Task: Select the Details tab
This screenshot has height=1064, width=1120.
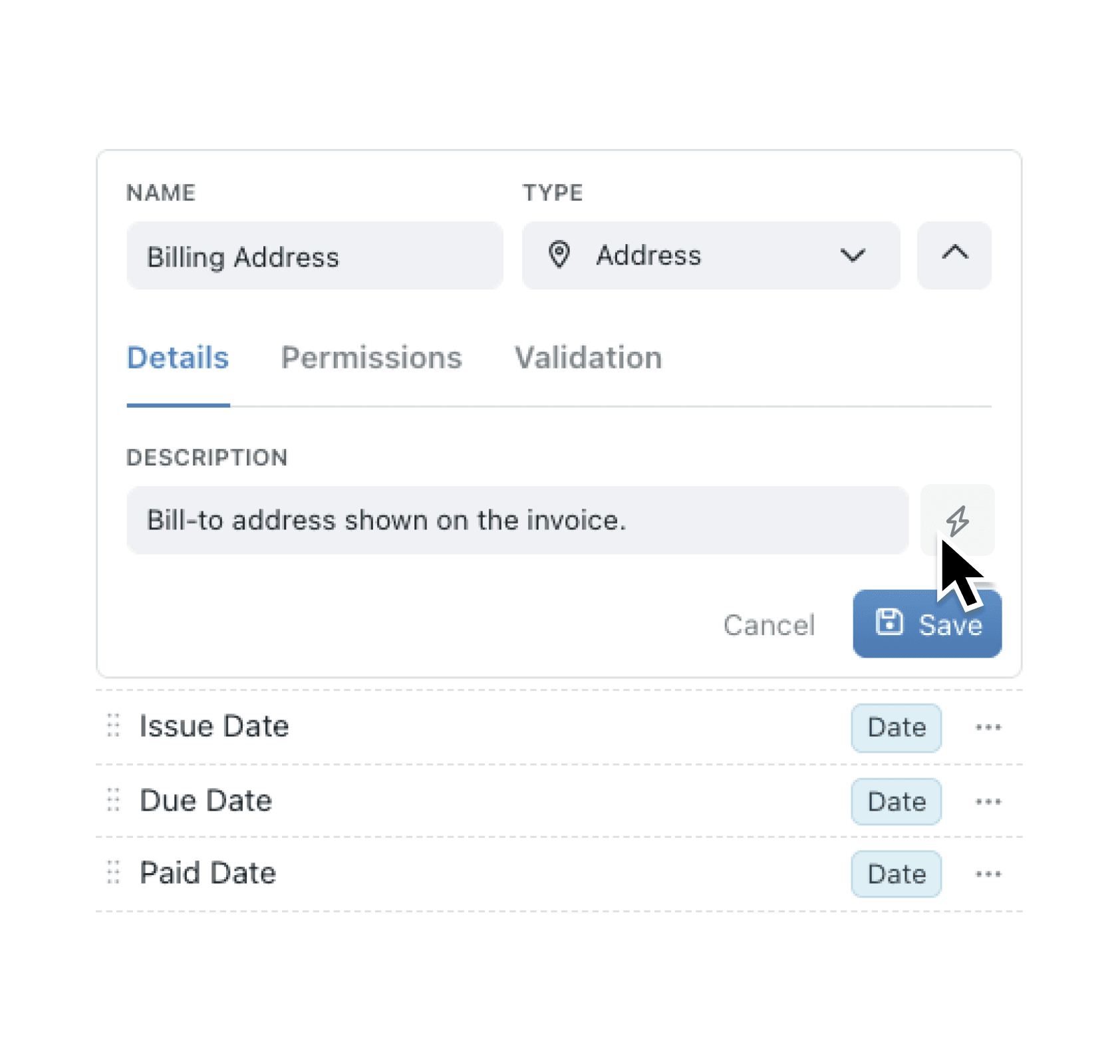Action: pyautogui.click(x=177, y=358)
